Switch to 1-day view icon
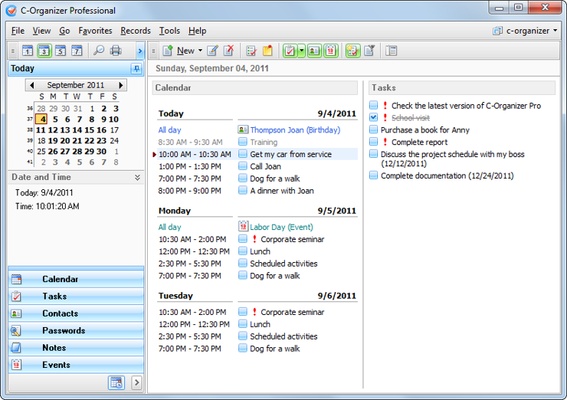 [27, 51]
